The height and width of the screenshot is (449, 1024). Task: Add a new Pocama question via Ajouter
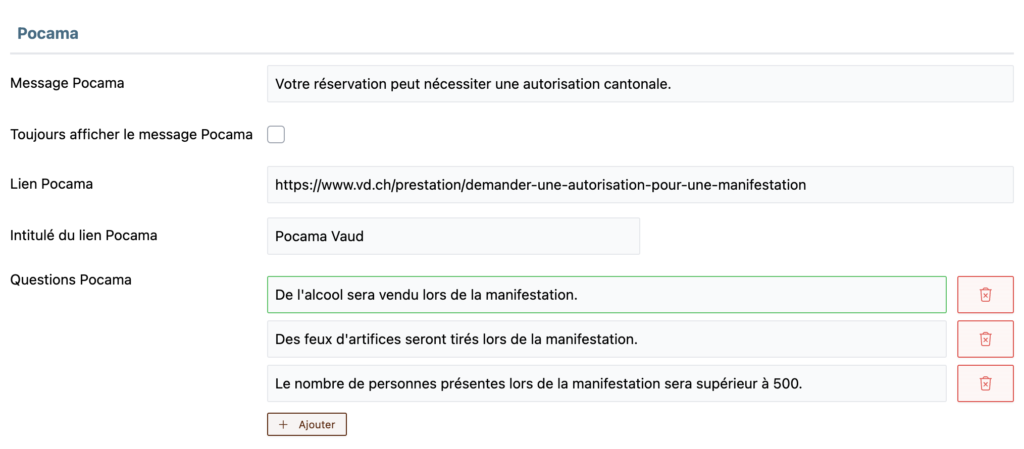[306, 424]
